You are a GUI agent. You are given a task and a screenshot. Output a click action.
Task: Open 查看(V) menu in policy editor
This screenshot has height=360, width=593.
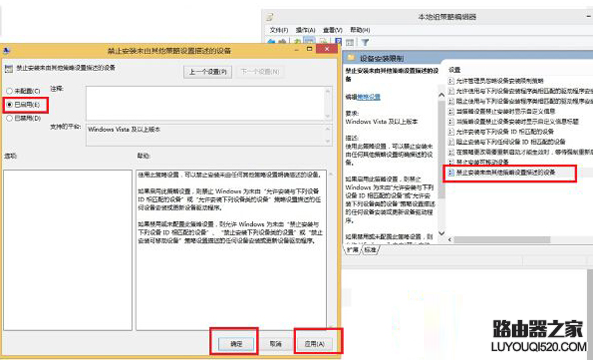pyautogui.click(x=333, y=30)
